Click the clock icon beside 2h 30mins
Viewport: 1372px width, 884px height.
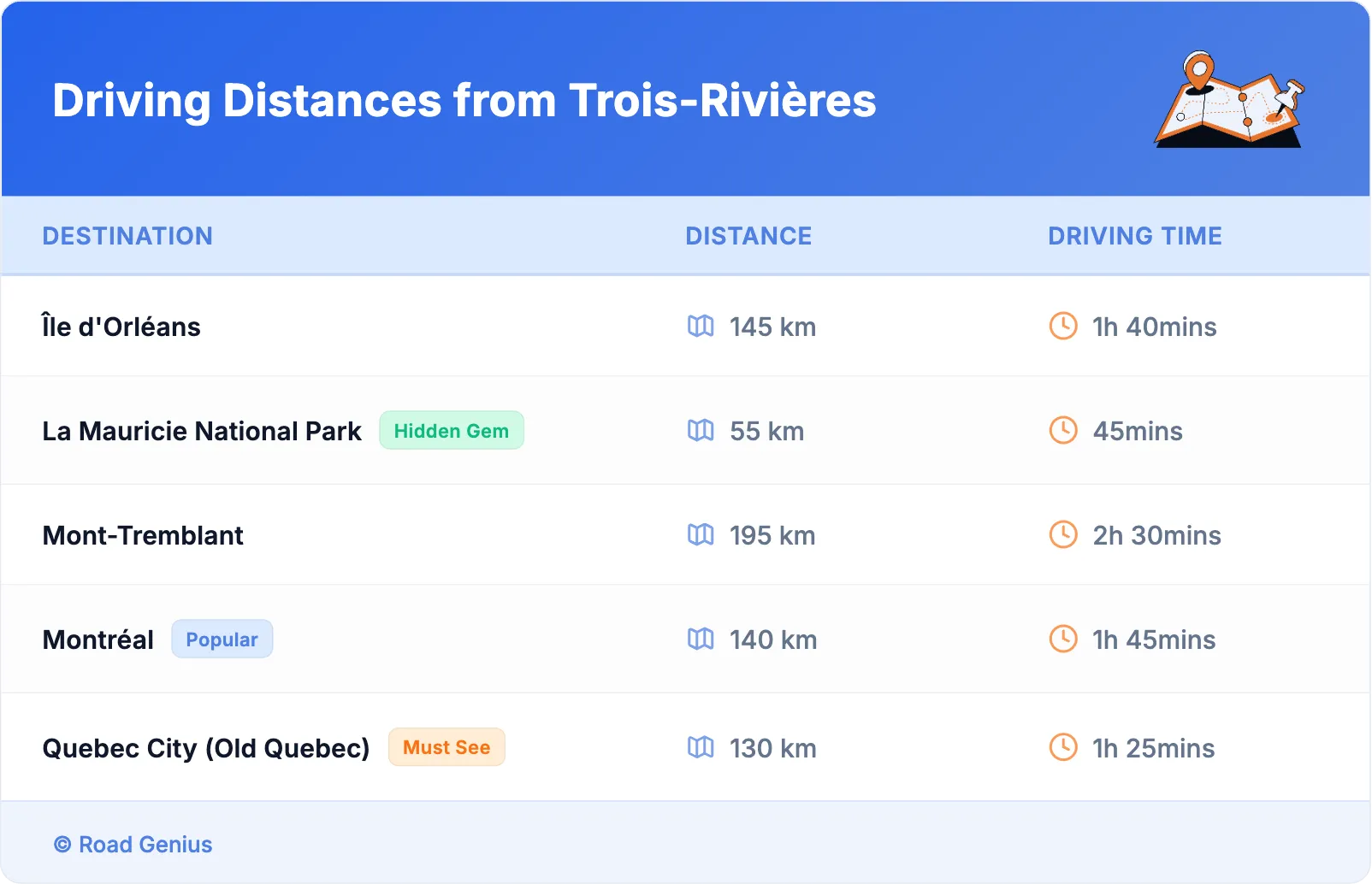pyautogui.click(x=1063, y=534)
